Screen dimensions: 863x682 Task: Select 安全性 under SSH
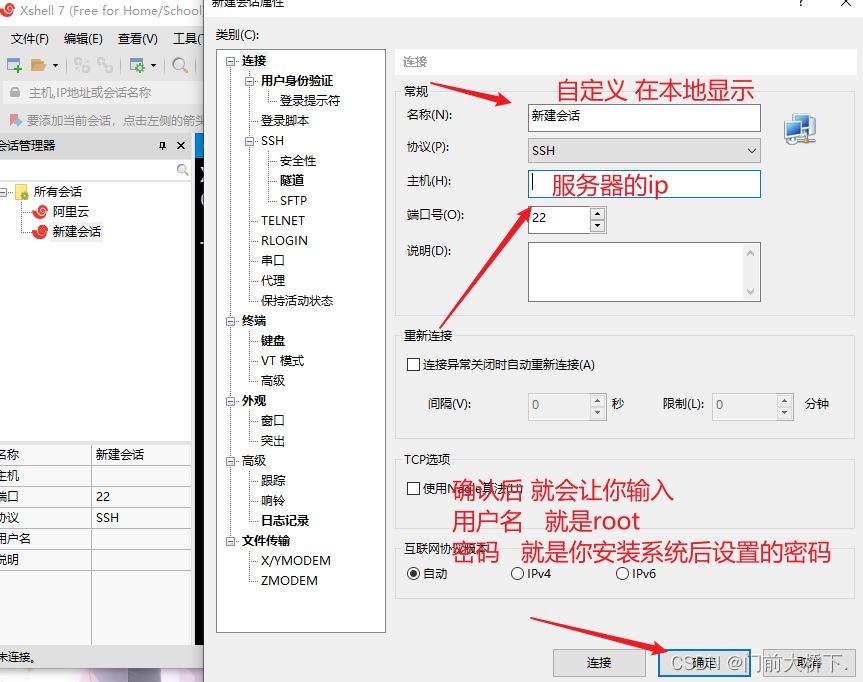(298, 161)
